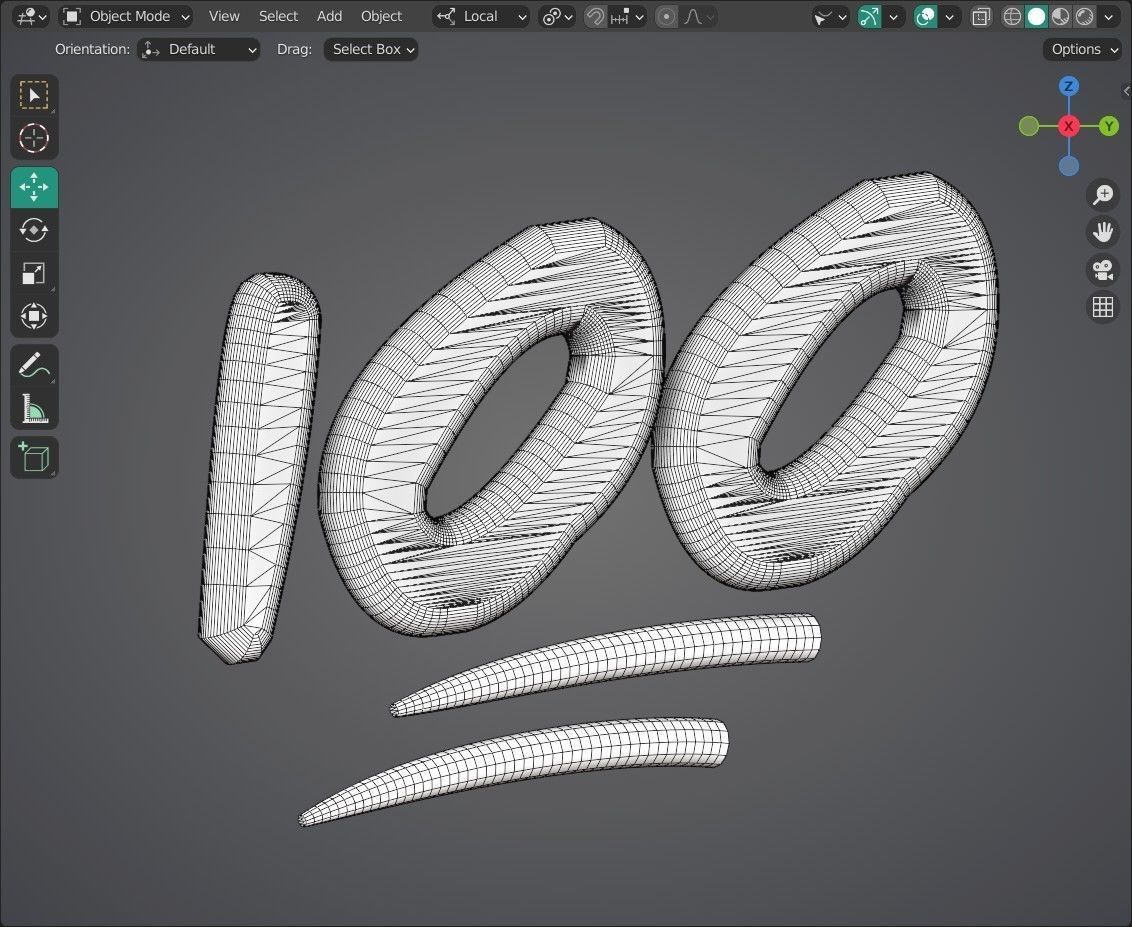Activate the Scale tool
This screenshot has height=927, width=1132.
point(34,274)
